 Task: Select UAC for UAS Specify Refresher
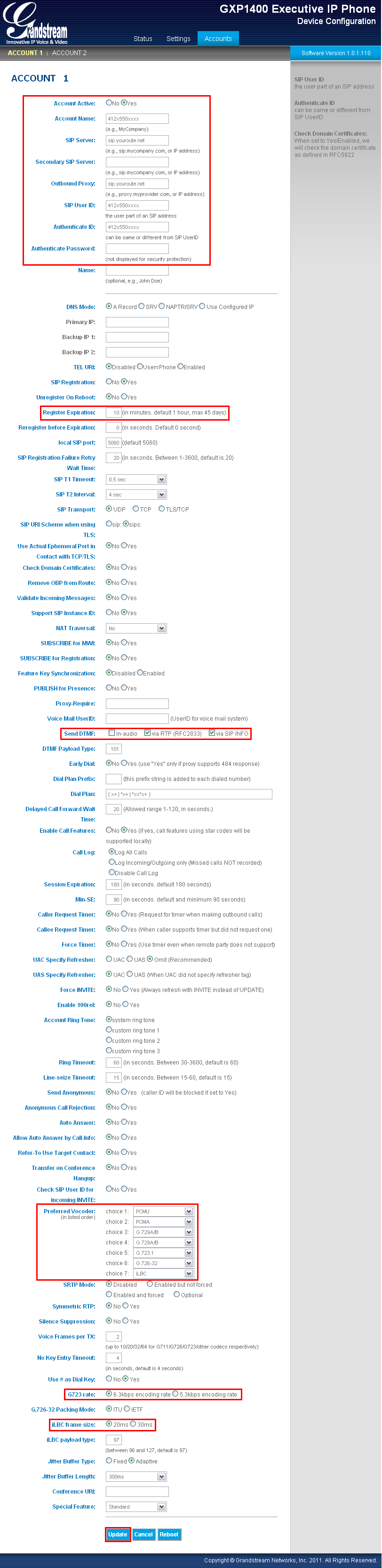click(x=109, y=974)
